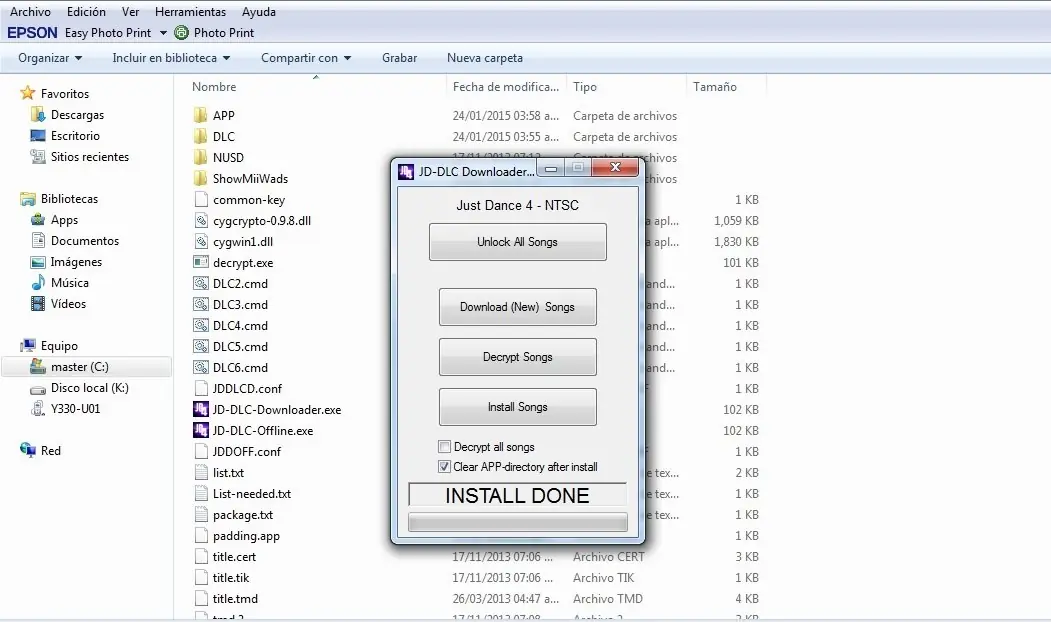Image resolution: width=1051 pixels, height=622 pixels.
Task: Click the Epson Photo Print icon
Action: point(181,32)
